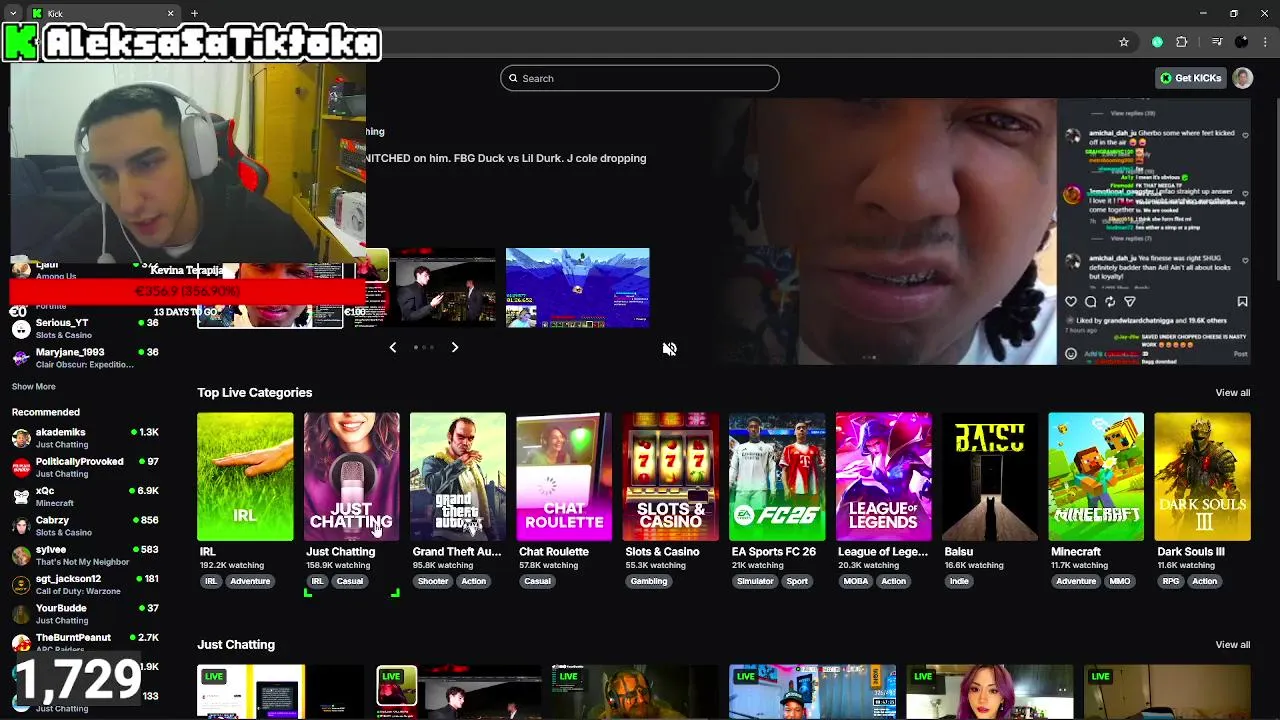Screen dimensions: 1280x720
Task: Open a new browser tab
Action: 194,13
